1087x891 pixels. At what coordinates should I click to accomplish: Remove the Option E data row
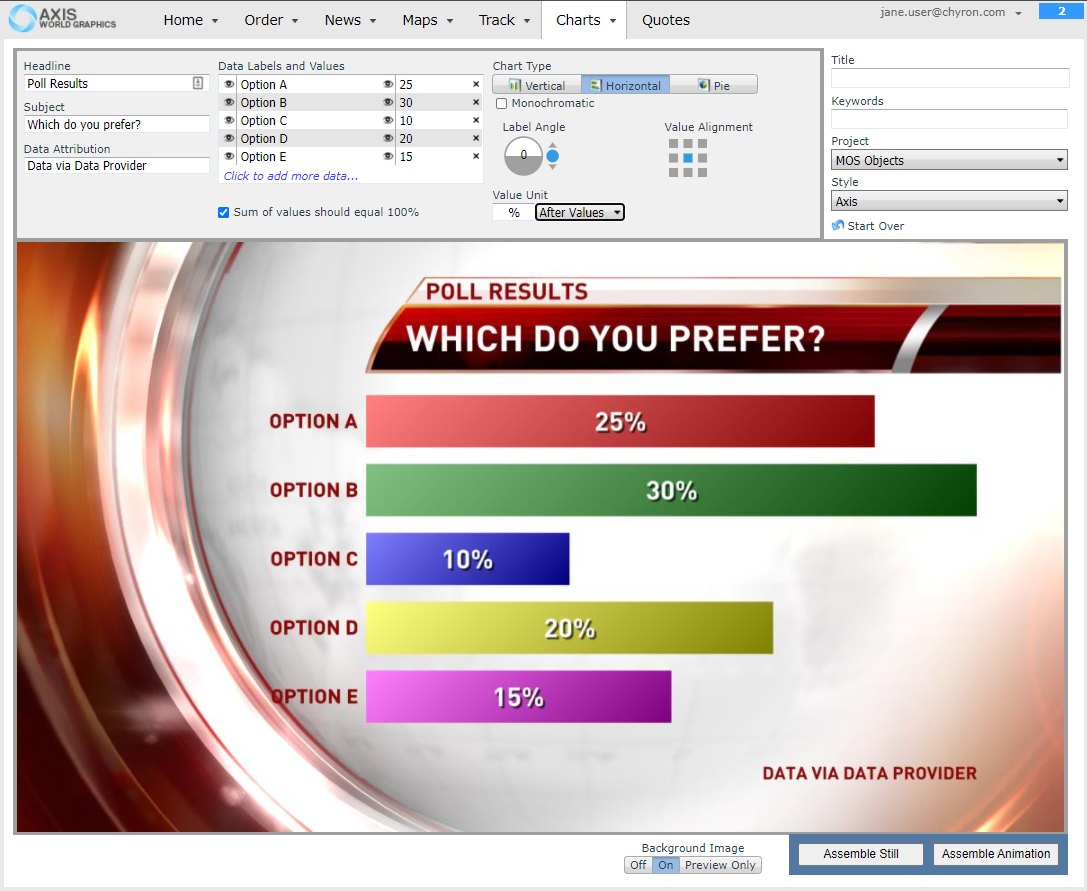pyautogui.click(x=476, y=157)
